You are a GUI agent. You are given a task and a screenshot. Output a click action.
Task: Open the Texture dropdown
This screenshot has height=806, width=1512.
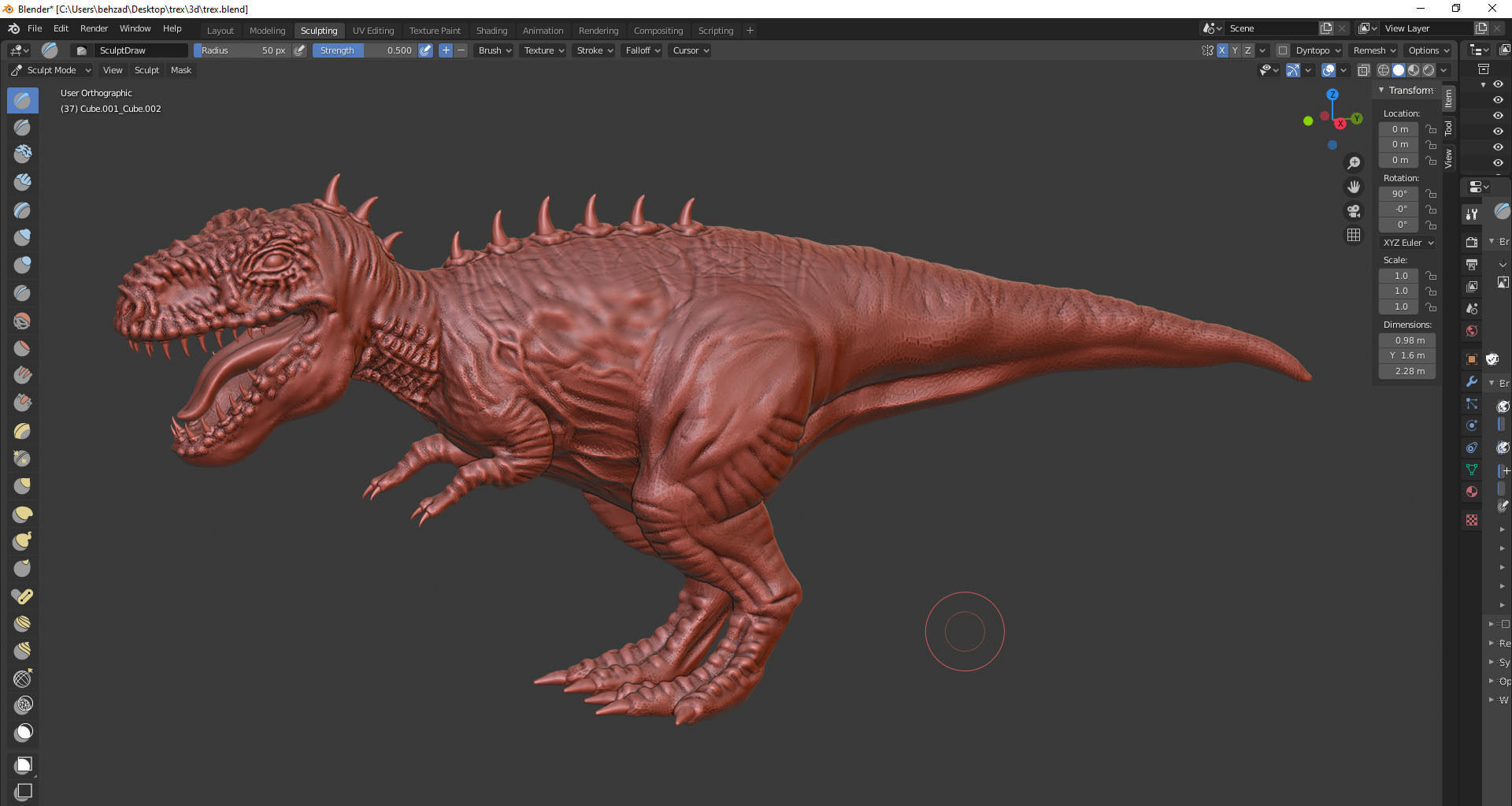[544, 50]
